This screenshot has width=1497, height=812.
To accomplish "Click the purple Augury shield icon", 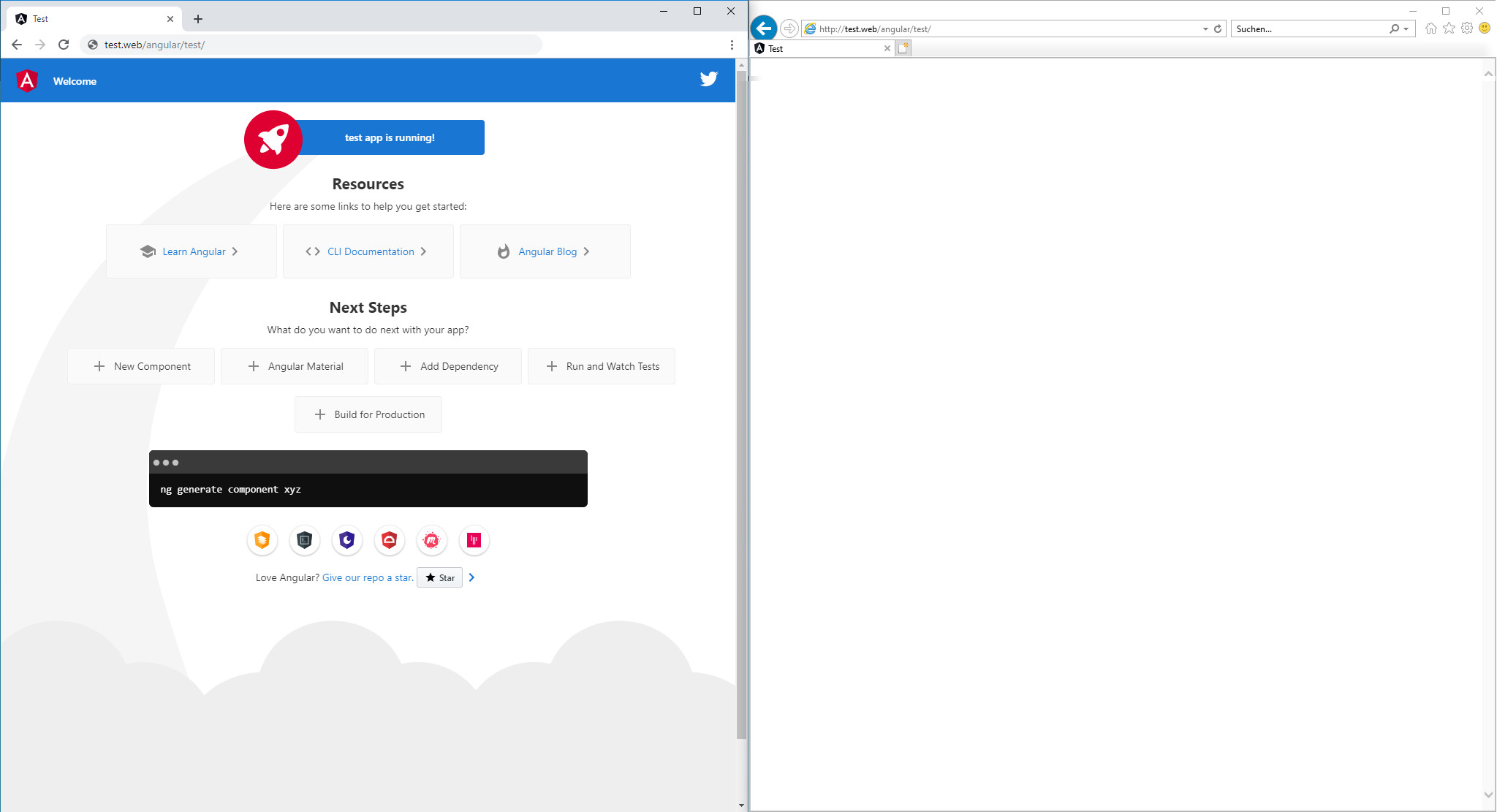I will pyautogui.click(x=347, y=540).
